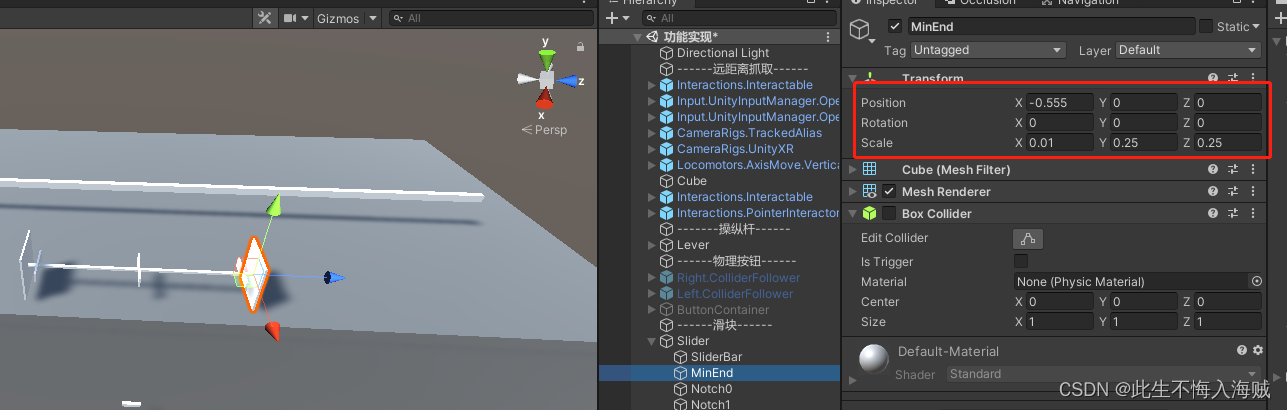Expand Interactions.PointerInteractor arrow

coord(652,213)
